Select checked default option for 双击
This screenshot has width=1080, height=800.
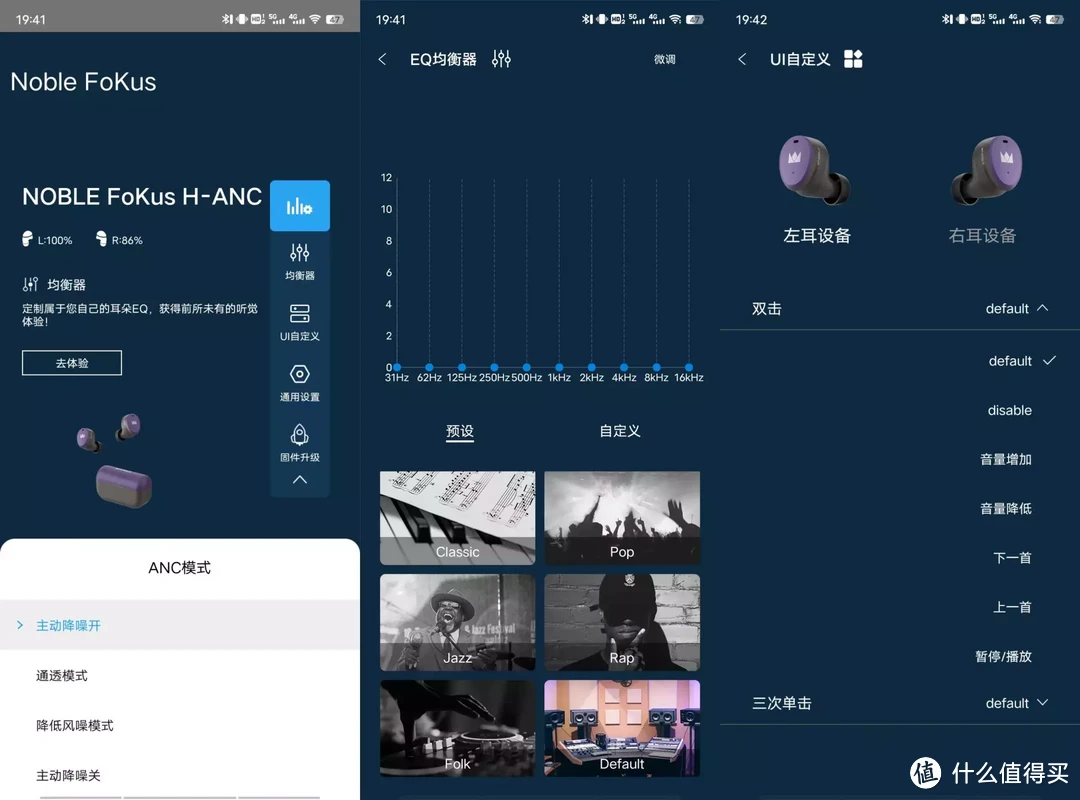[x=1021, y=361]
